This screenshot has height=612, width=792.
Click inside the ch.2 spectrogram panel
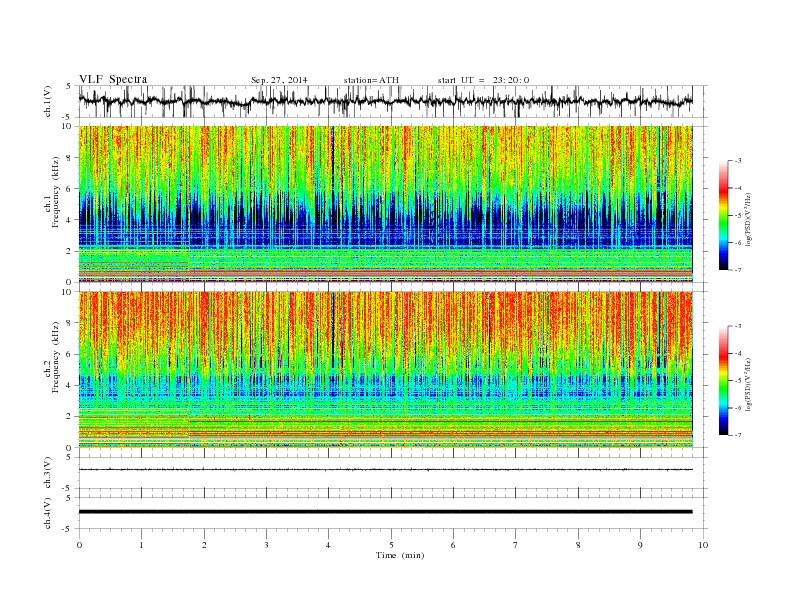[385, 370]
